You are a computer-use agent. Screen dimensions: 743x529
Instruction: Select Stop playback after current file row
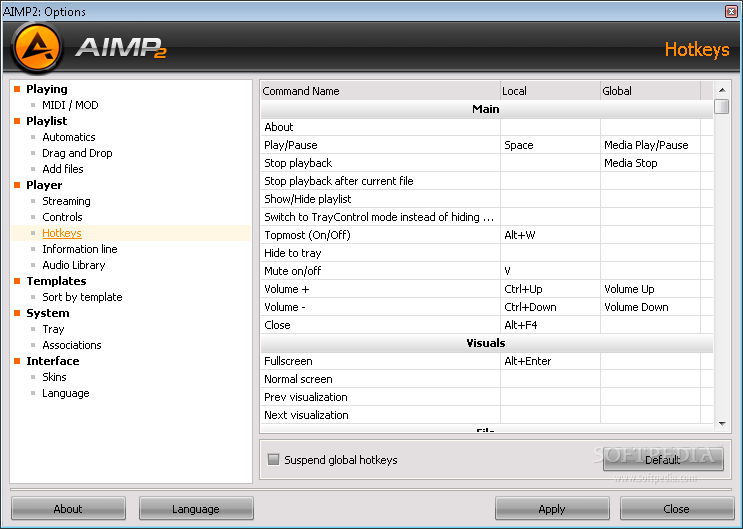pyautogui.click(x=487, y=181)
